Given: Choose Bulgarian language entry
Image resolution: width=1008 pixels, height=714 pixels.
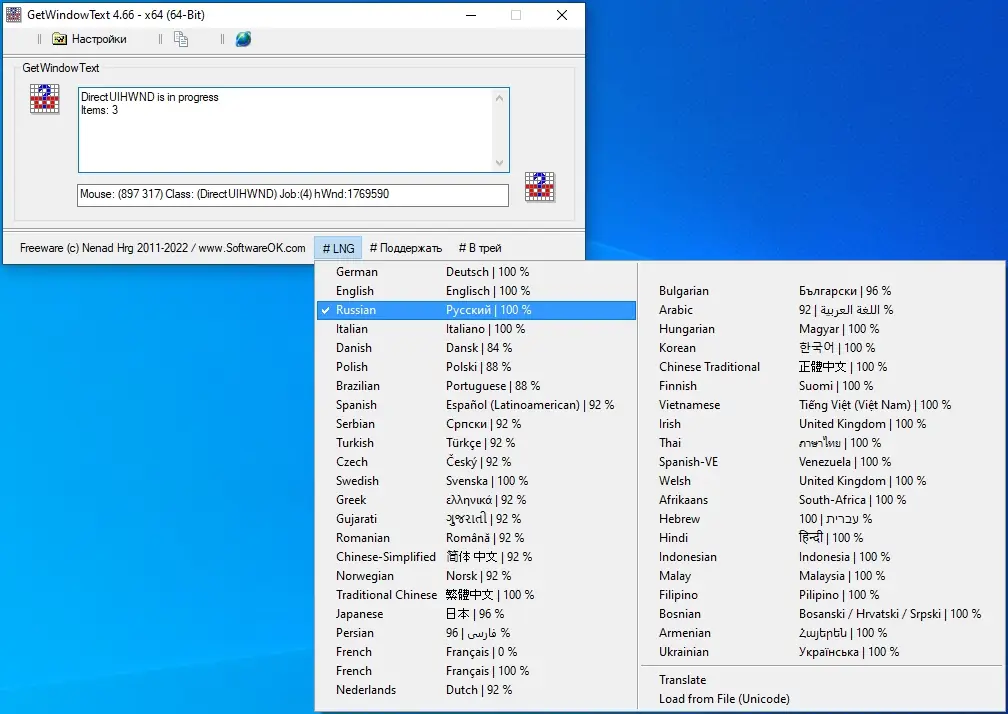Looking at the screenshot, I should [821, 291].
